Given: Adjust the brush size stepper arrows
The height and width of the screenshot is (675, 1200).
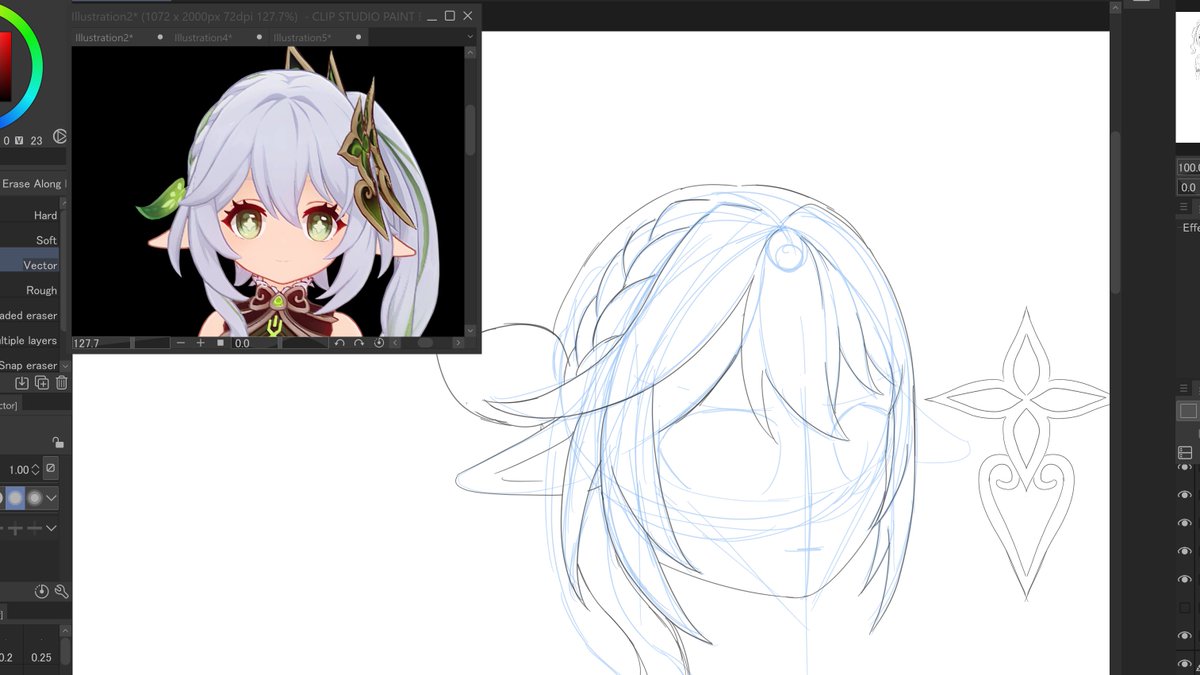Looking at the screenshot, I should tap(36, 469).
